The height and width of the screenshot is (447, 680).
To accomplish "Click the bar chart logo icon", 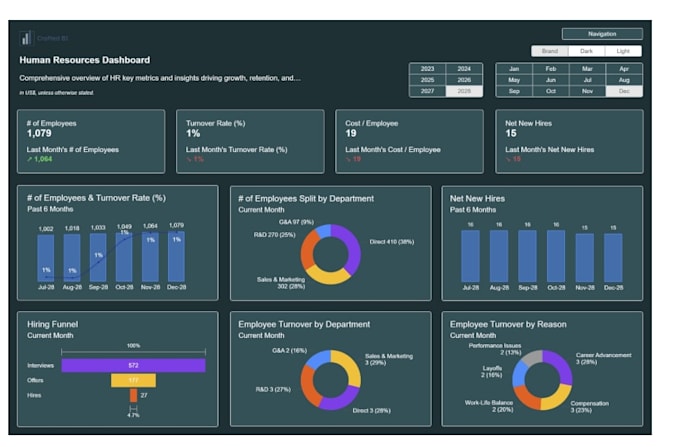I will click(26, 38).
